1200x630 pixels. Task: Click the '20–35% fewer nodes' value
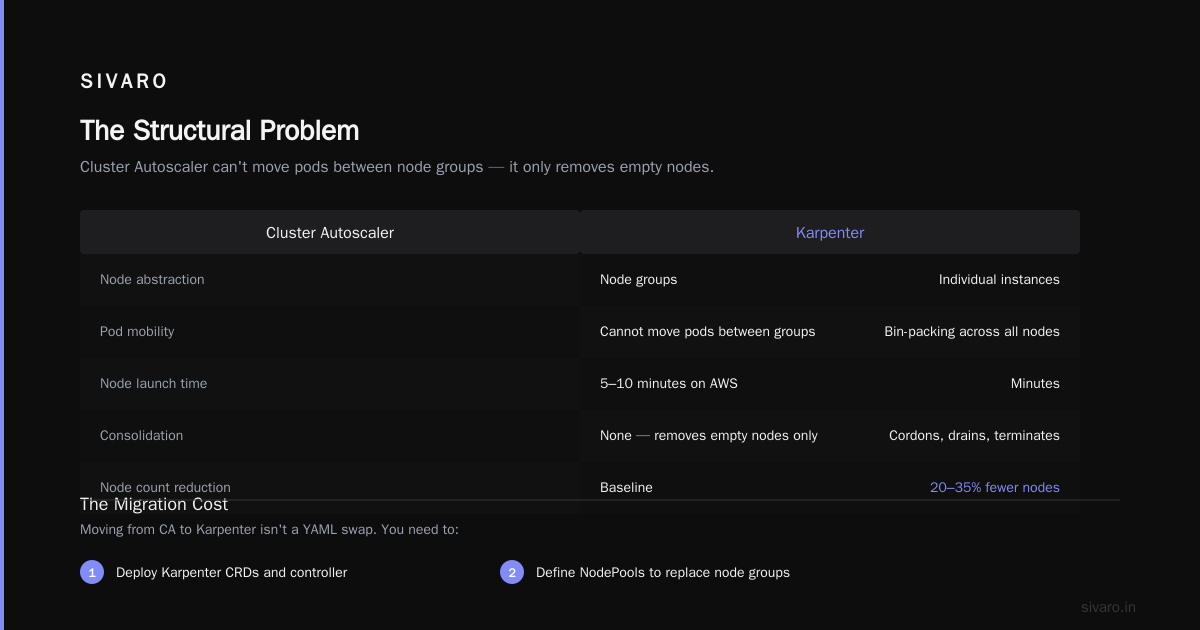click(995, 488)
